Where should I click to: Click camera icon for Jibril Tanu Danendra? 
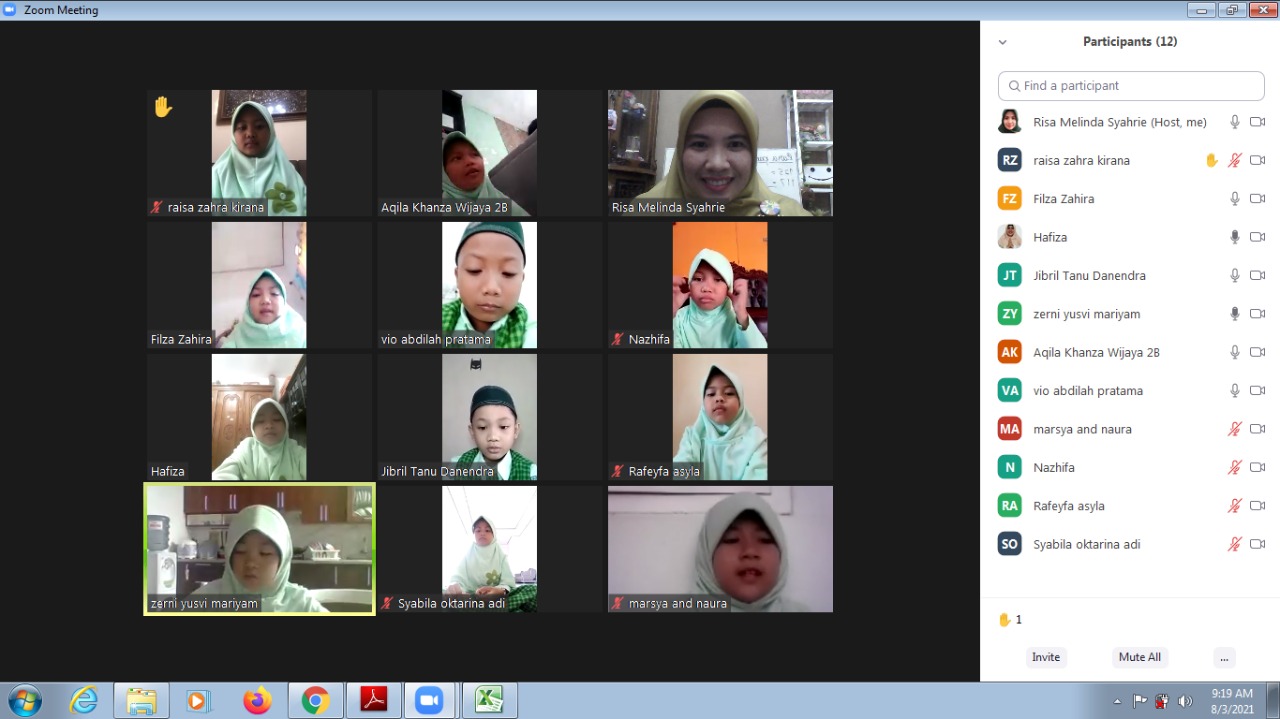[x=1257, y=275]
